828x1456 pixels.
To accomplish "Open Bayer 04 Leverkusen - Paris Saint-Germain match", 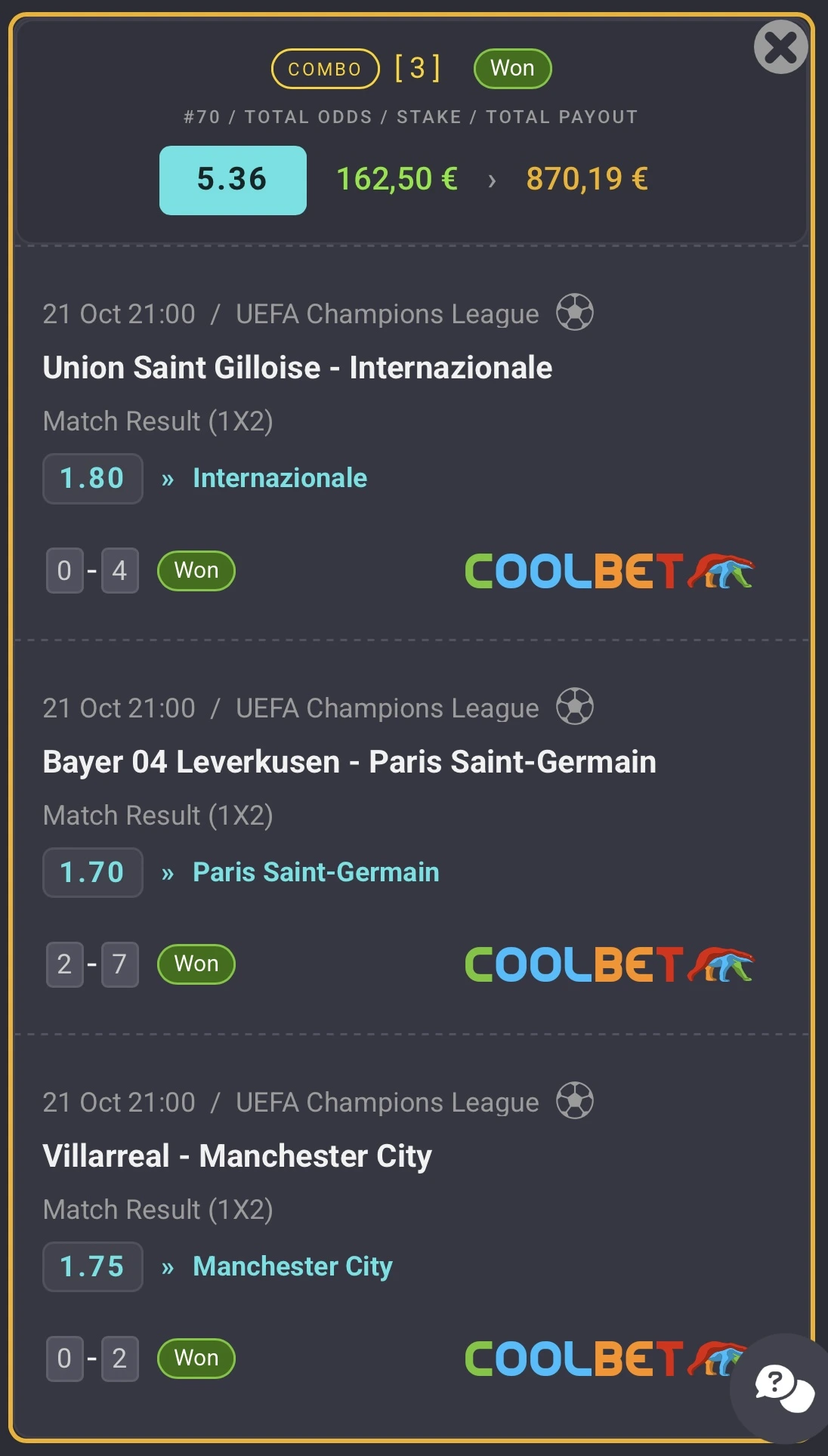I will (x=349, y=762).
